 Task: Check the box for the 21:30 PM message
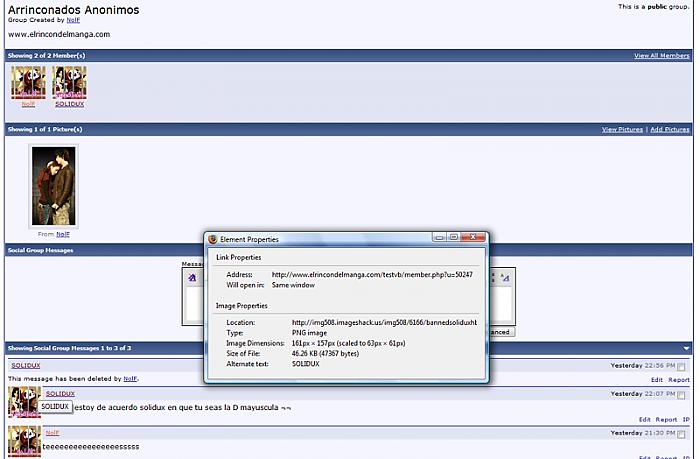[x=682, y=434]
